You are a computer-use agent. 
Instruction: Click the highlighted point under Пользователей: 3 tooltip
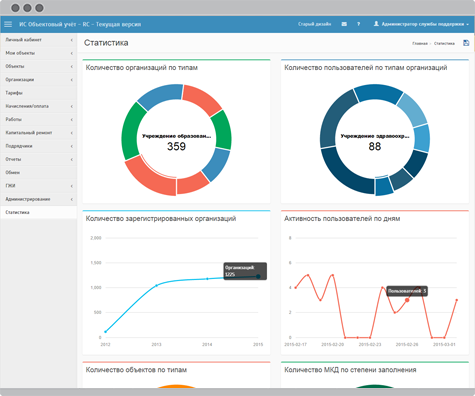point(407,300)
